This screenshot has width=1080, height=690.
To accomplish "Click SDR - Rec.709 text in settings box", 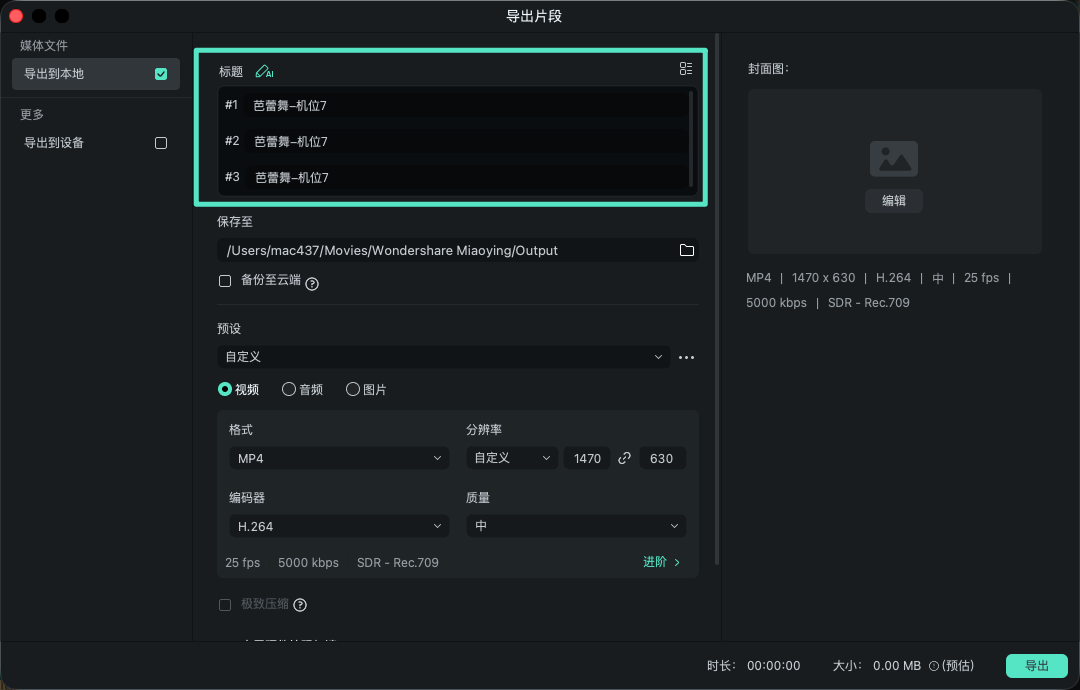I will click(x=397, y=563).
